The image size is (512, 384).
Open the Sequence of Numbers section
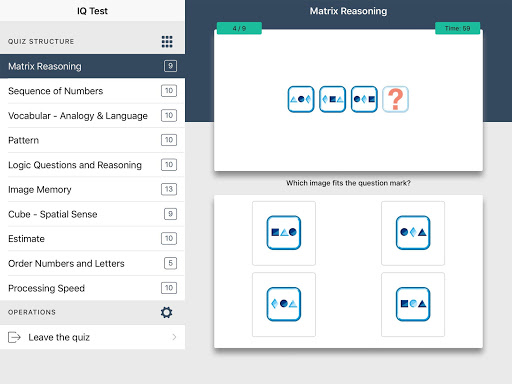(x=92, y=91)
